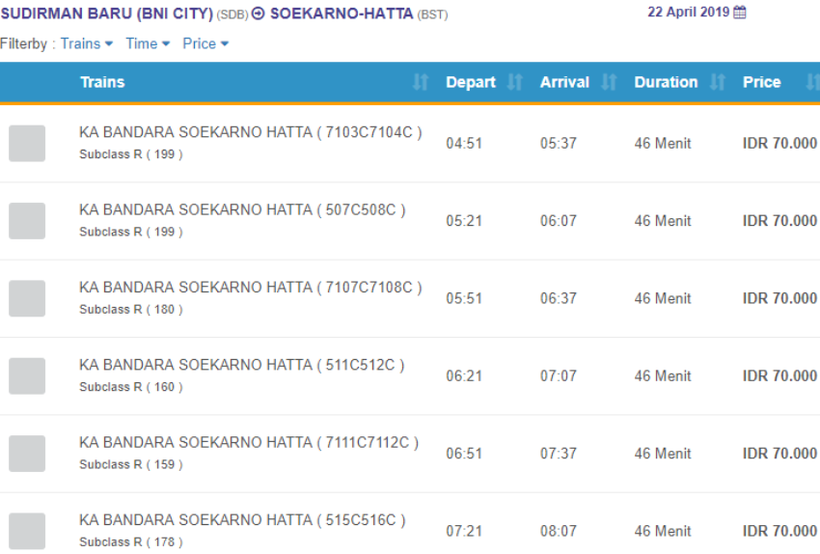
Task: Click sort arrows next to Price header
Action: pos(811,83)
